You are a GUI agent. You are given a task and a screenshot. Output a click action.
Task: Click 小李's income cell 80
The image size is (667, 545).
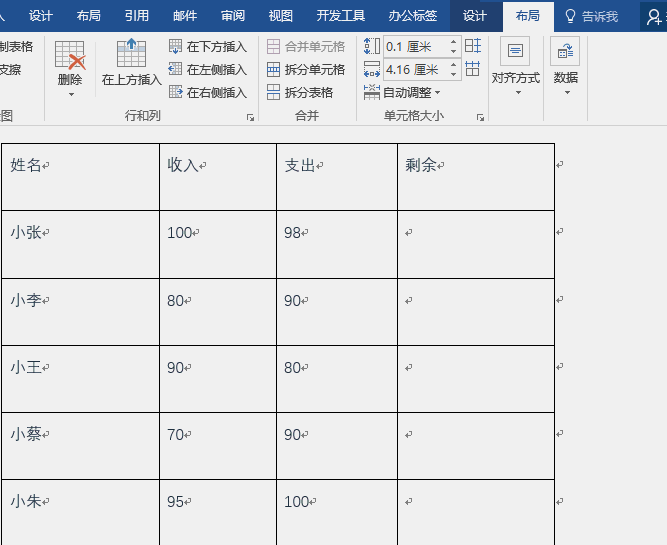[218, 312]
